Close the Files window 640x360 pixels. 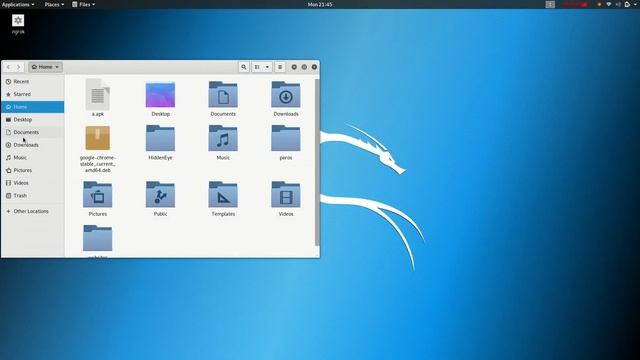tap(314, 67)
